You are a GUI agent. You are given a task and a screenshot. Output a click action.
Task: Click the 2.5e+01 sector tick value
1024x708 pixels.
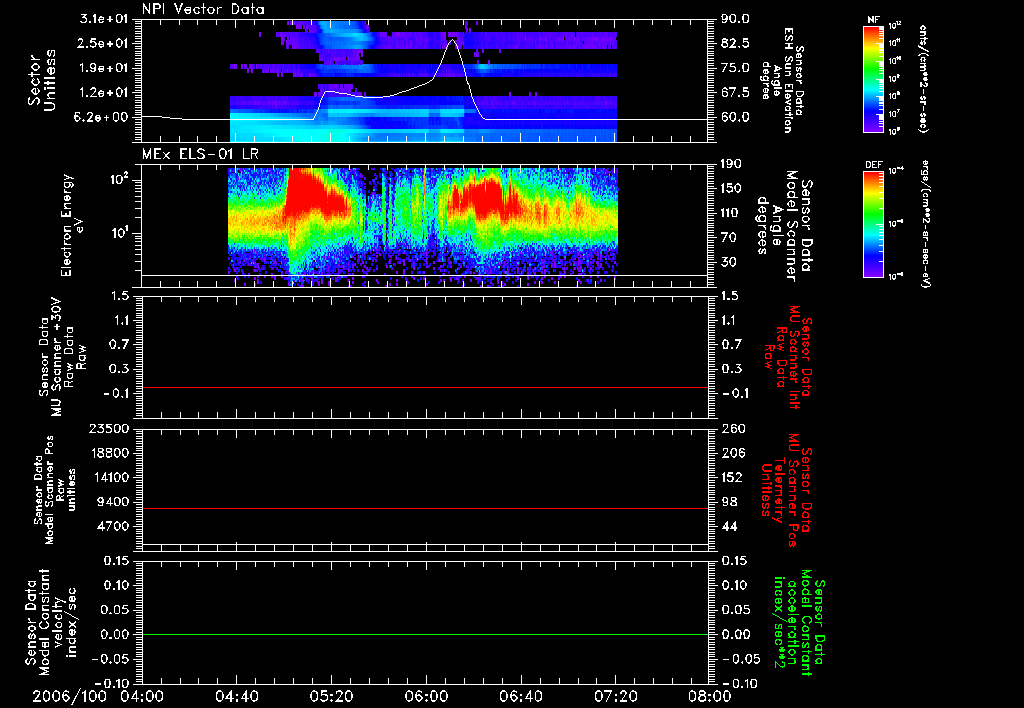click(x=104, y=43)
